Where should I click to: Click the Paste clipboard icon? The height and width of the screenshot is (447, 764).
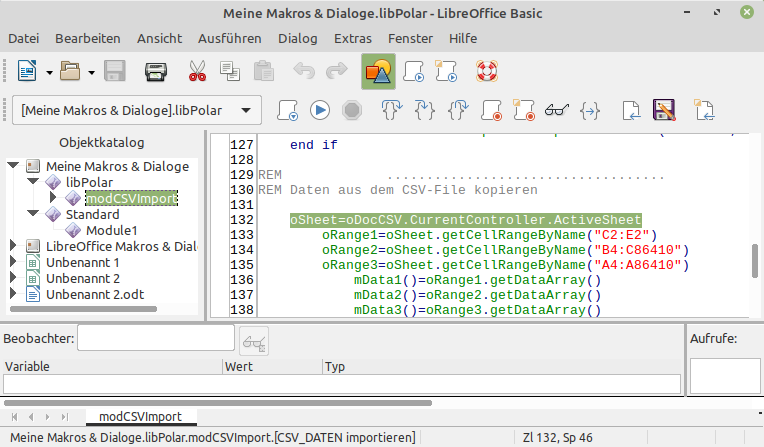pyautogui.click(x=264, y=72)
